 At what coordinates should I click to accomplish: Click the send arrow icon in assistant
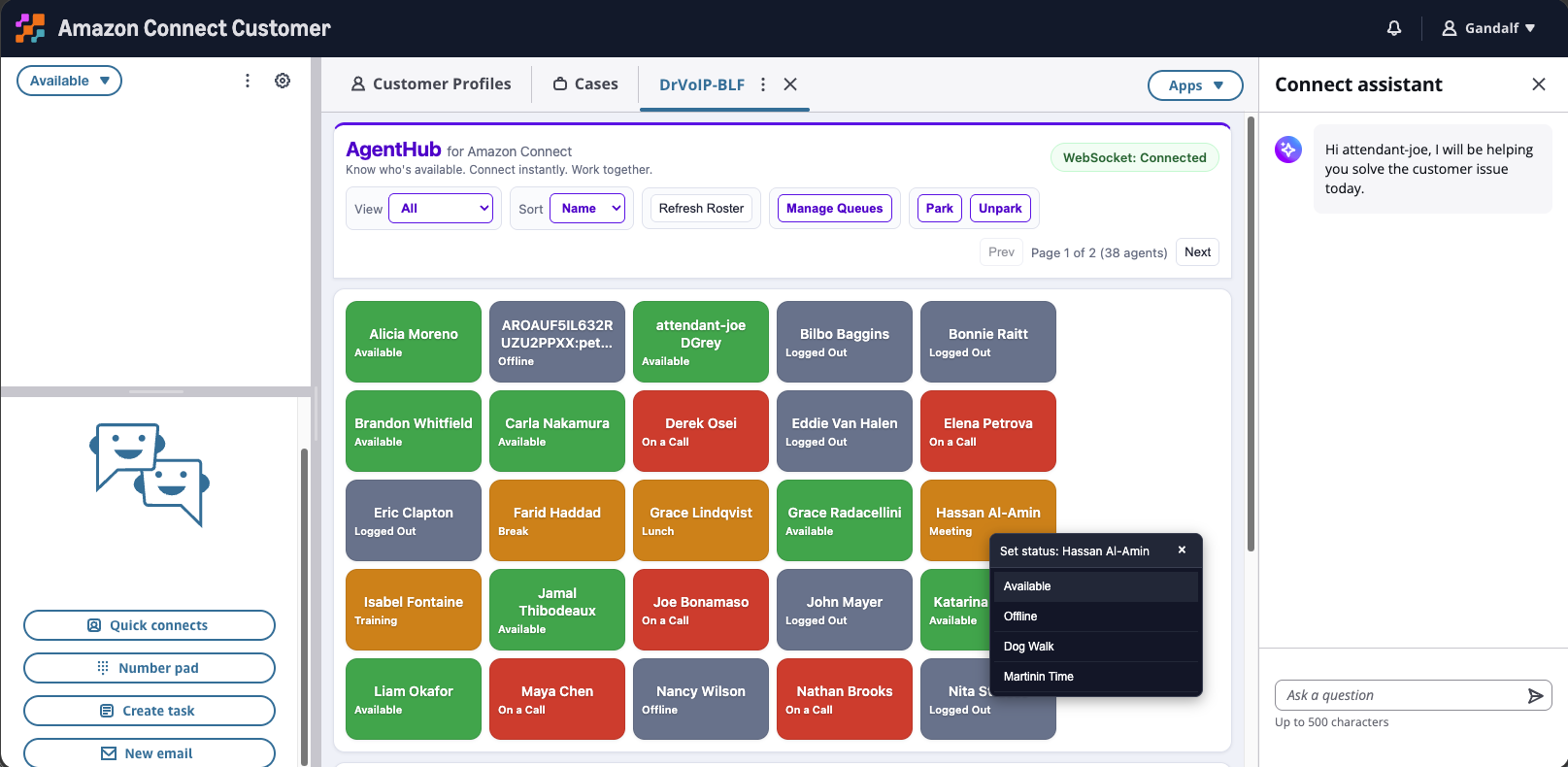pyautogui.click(x=1535, y=695)
